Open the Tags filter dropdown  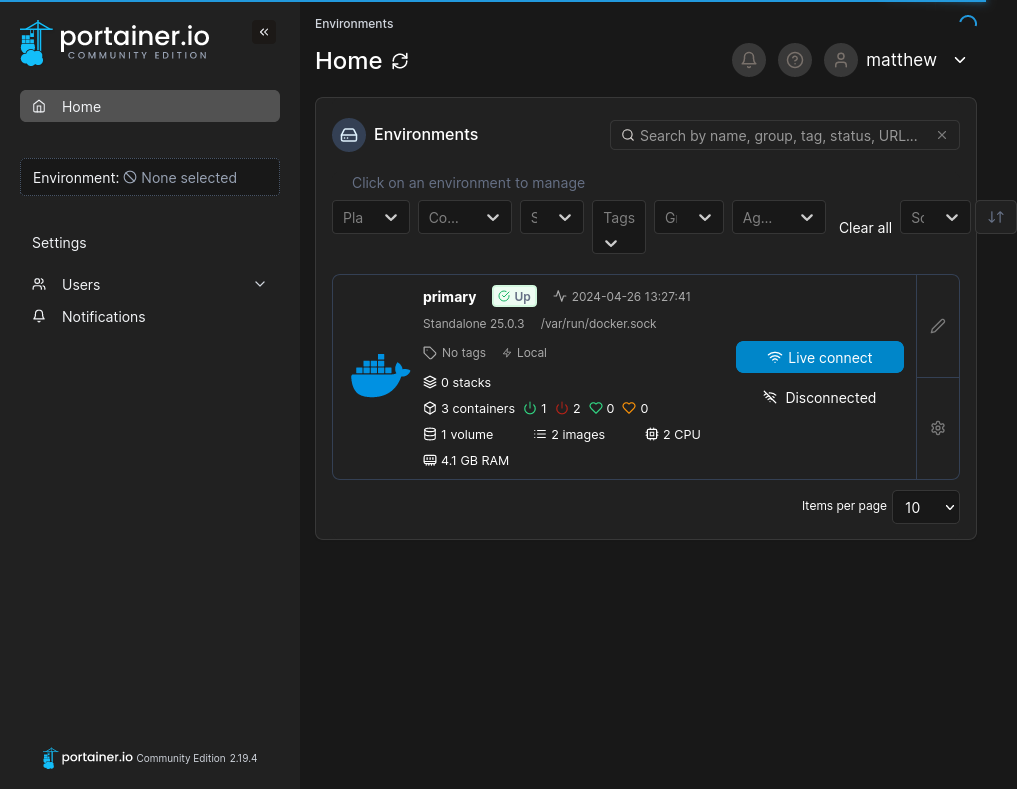click(618, 227)
